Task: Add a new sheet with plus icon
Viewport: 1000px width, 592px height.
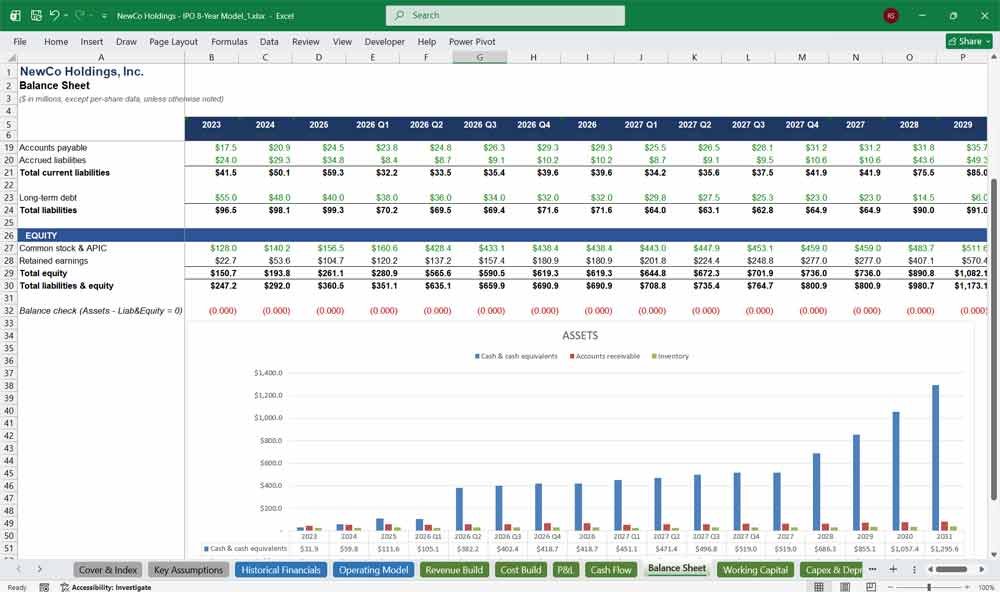Action: point(893,569)
